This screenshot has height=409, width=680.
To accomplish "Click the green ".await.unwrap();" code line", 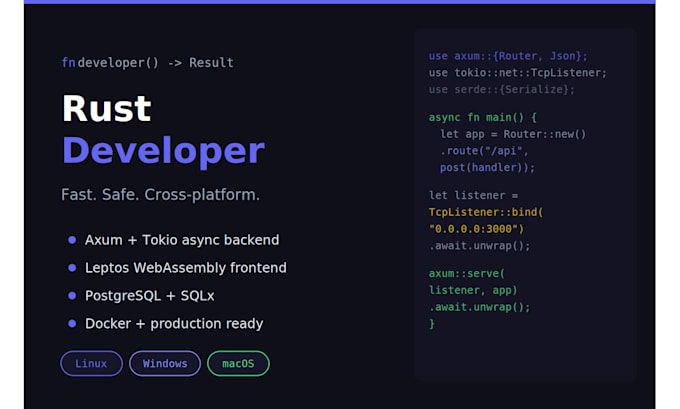I will pos(479,307).
